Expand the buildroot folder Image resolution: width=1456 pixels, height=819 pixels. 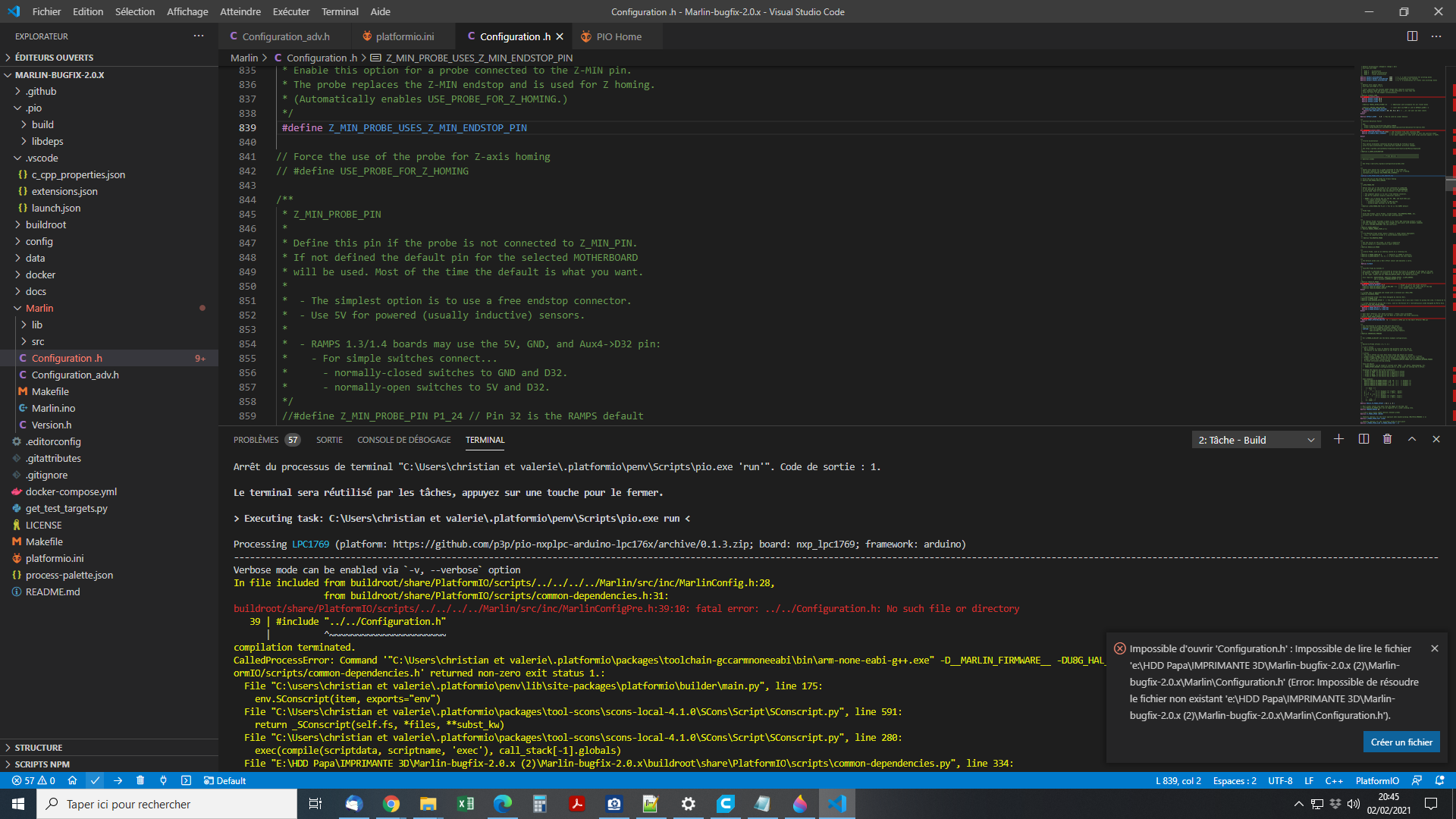(45, 224)
